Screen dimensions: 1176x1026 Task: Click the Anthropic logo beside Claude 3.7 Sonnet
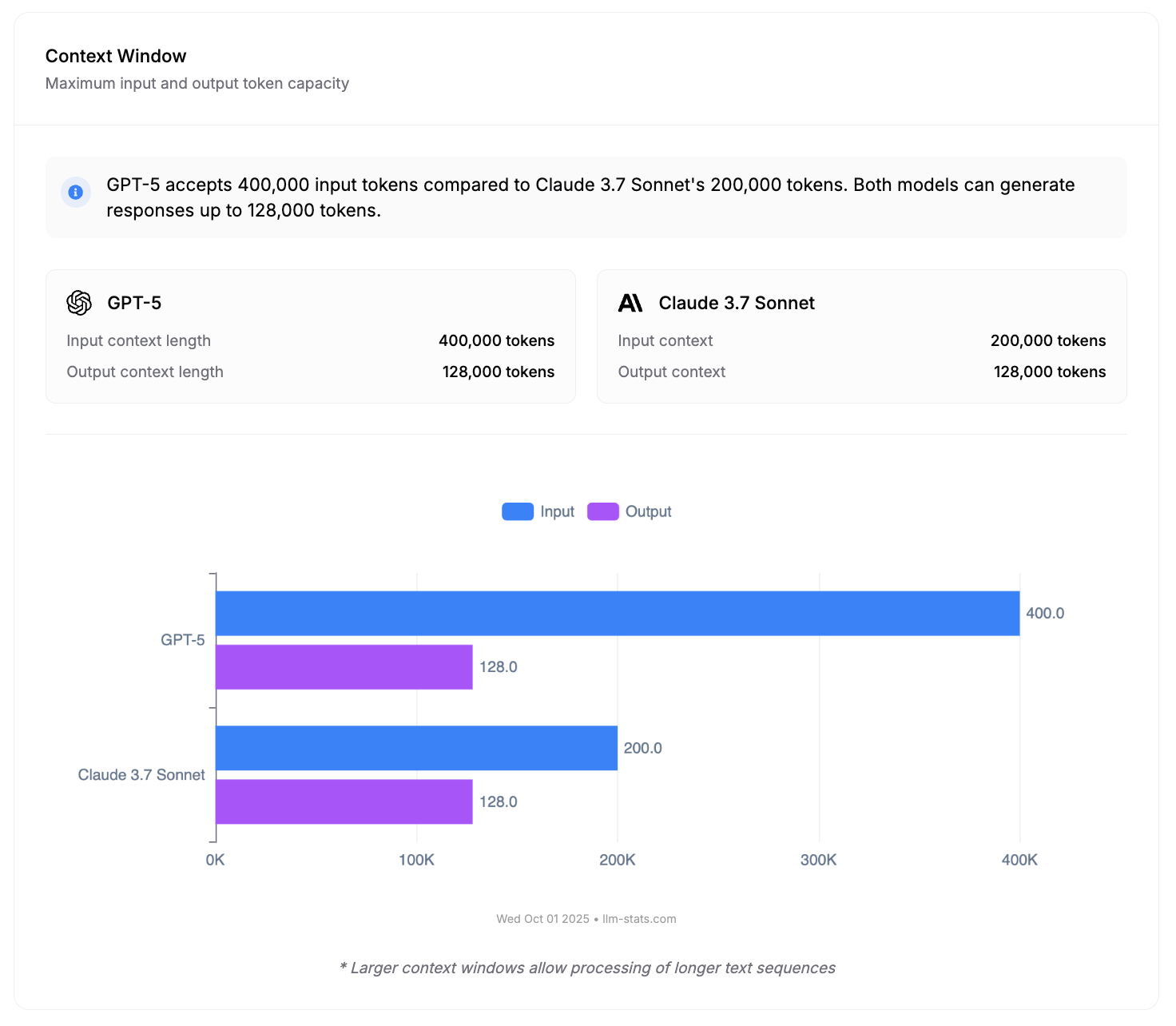(630, 303)
